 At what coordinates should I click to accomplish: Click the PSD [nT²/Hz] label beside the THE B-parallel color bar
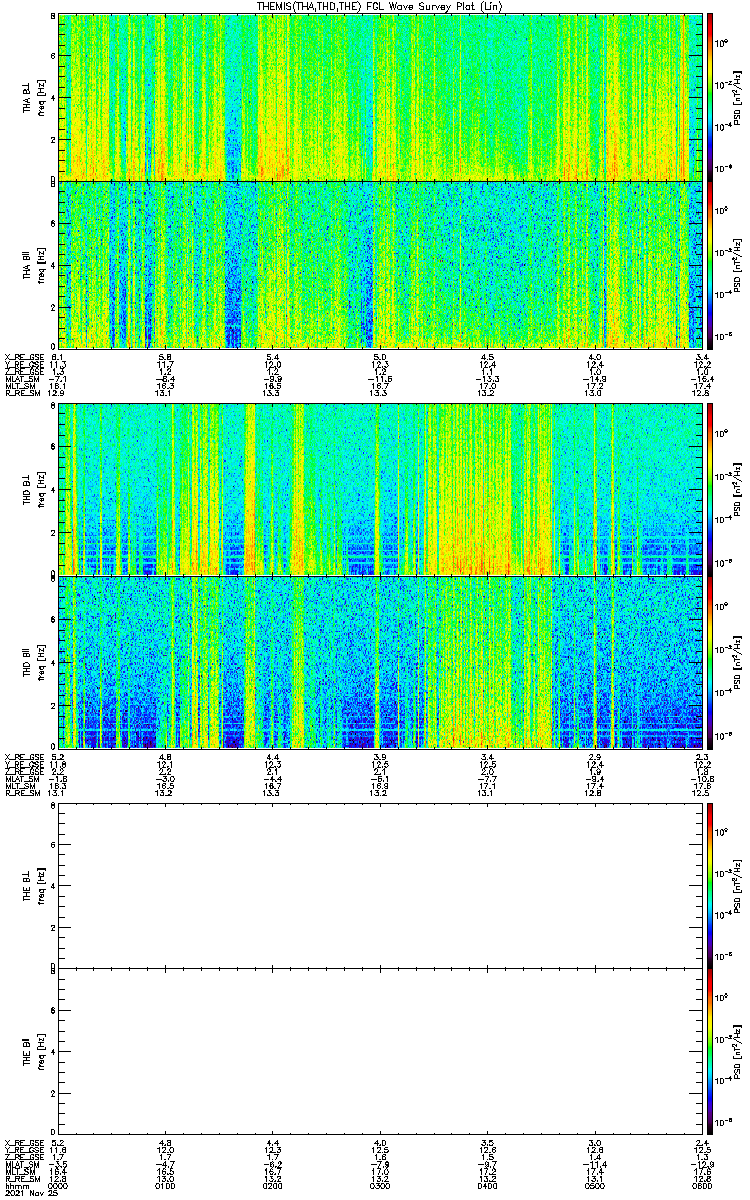tap(740, 1051)
